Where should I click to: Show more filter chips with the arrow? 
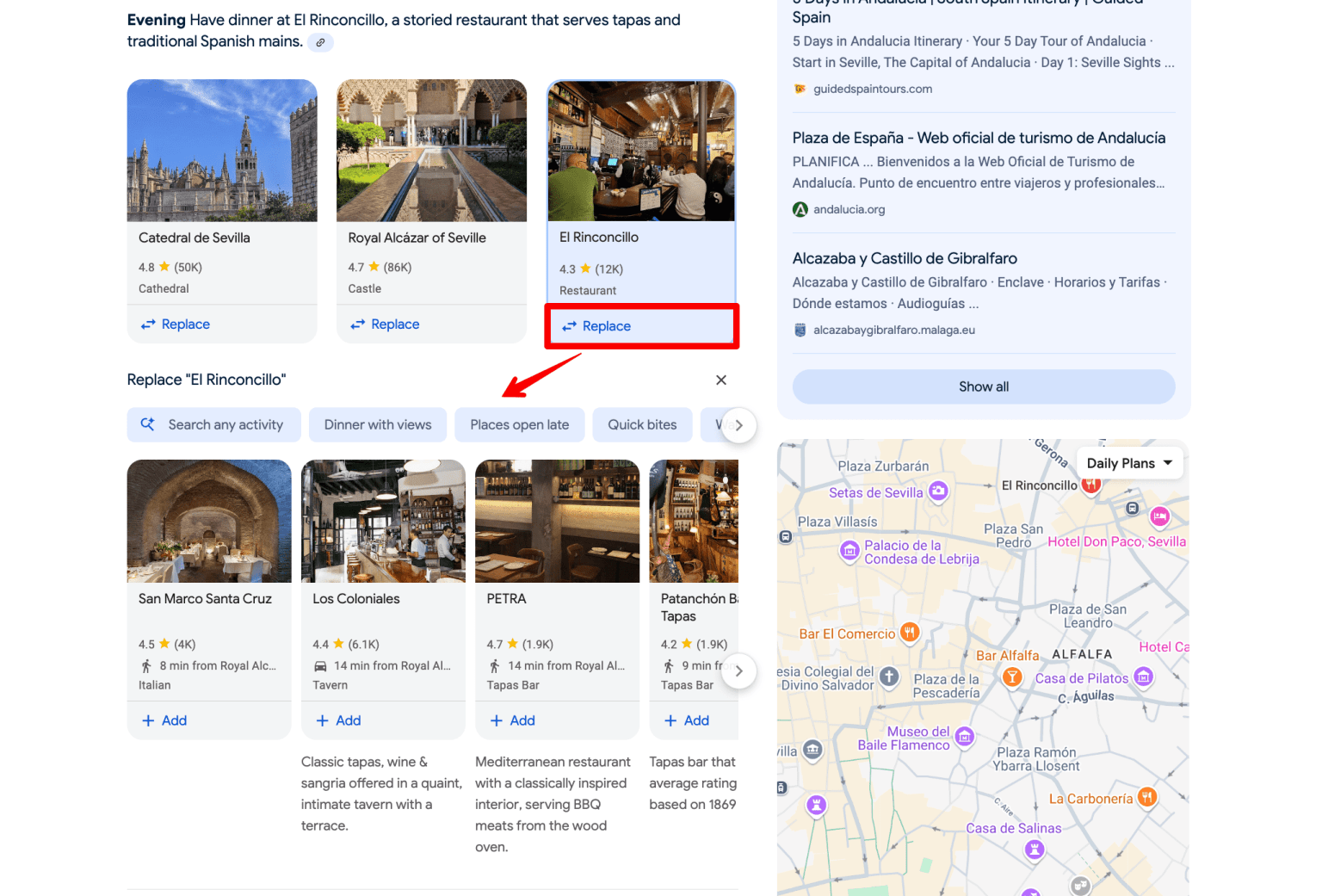[x=738, y=425]
